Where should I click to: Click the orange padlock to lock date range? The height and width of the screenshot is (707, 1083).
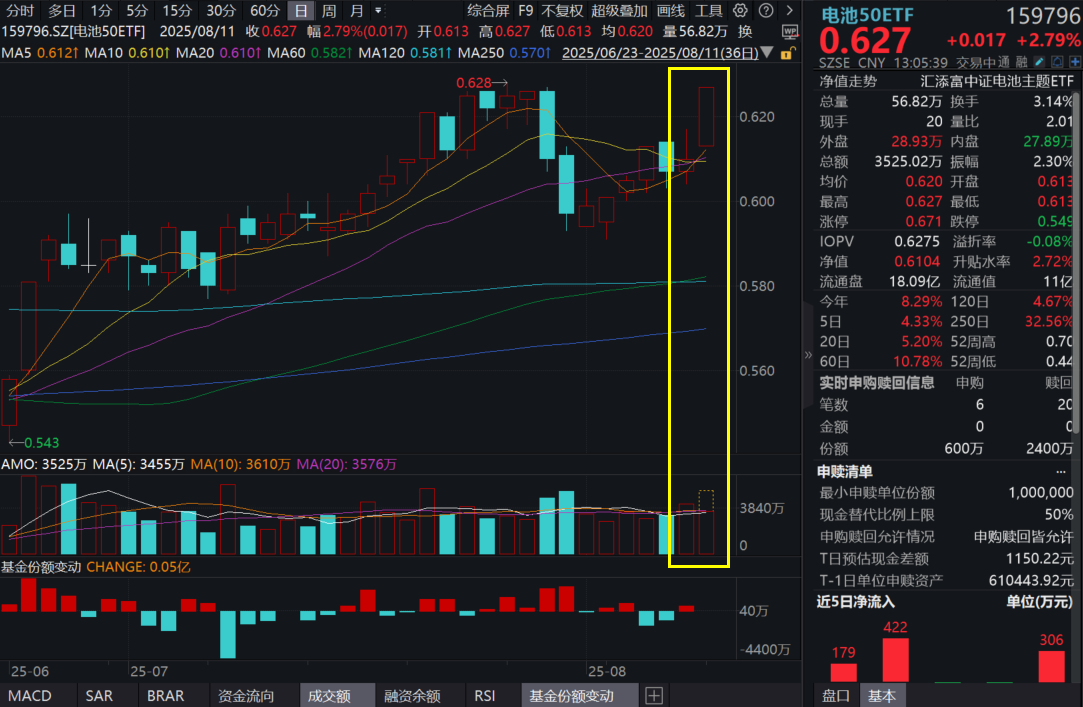787,53
